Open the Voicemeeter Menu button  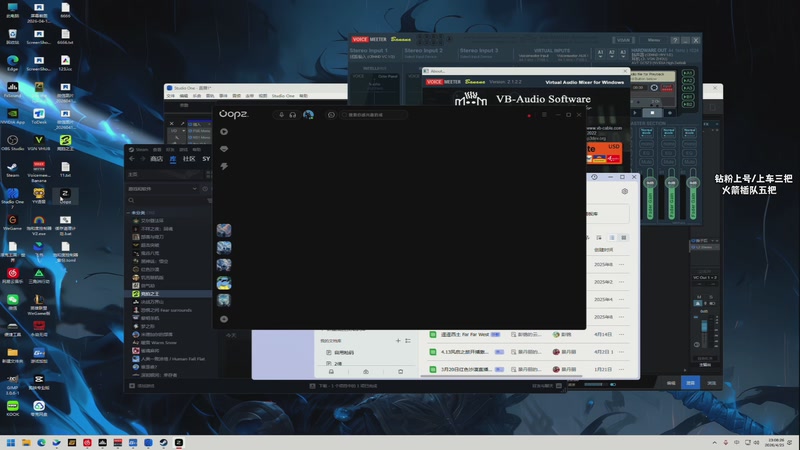[654, 40]
